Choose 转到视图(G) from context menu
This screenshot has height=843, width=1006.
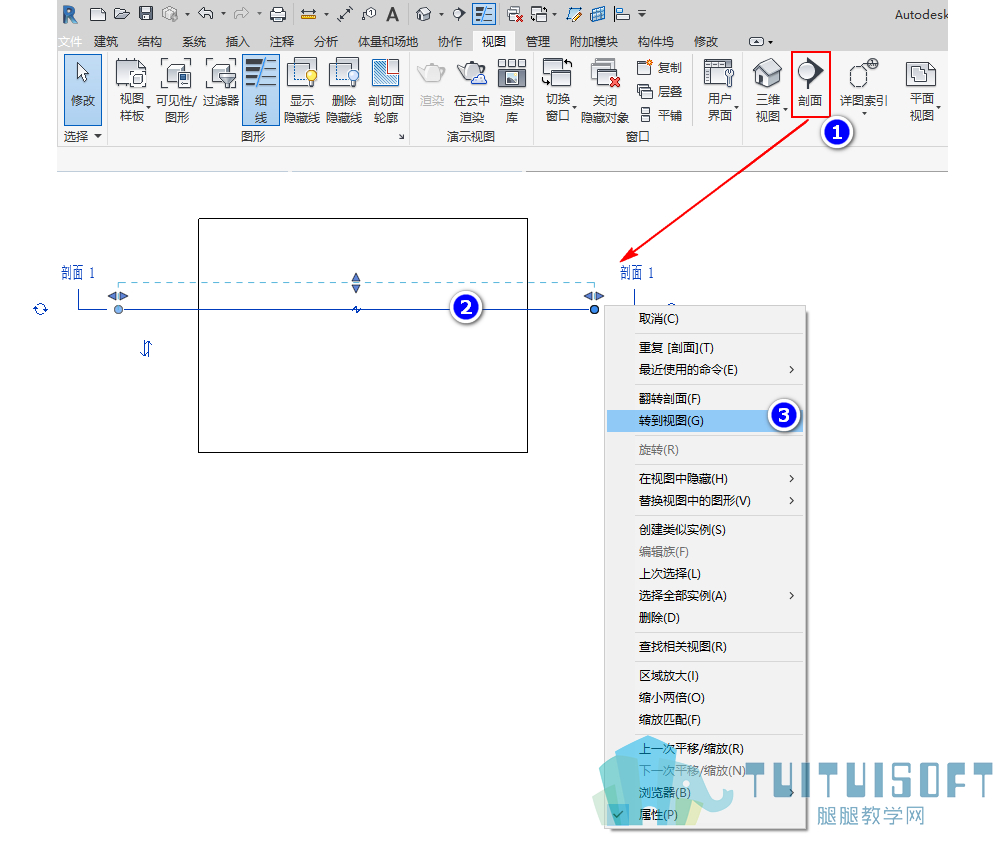[x=704, y=421]
